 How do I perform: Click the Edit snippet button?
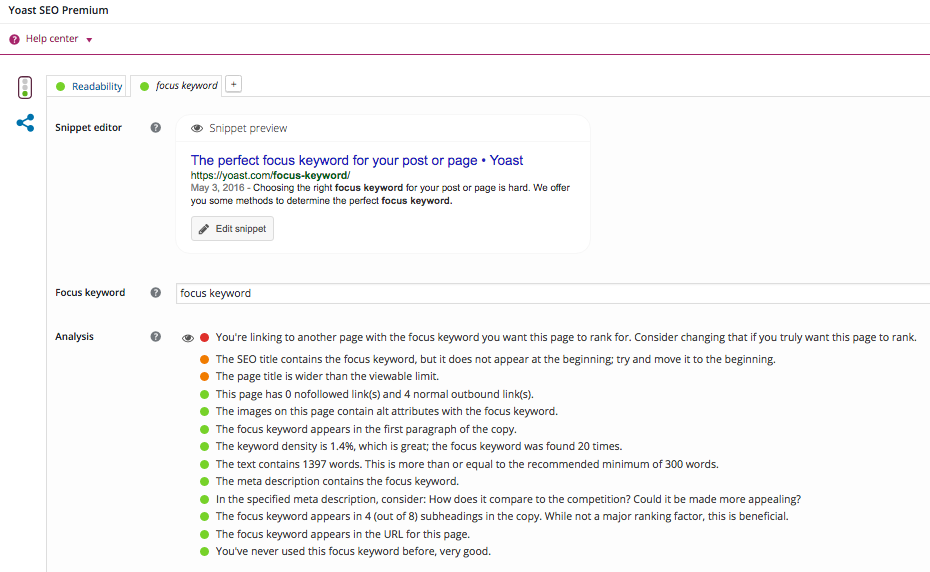tap(232, 228)
